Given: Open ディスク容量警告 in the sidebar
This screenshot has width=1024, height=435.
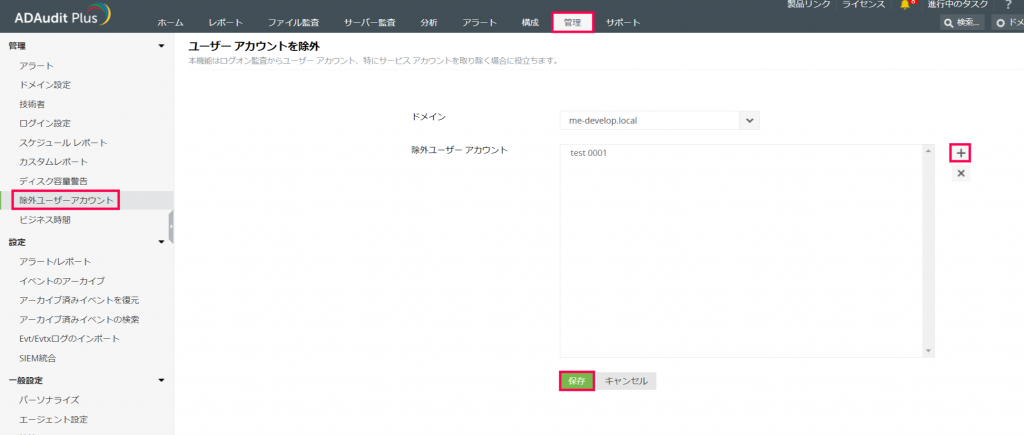Looking at the screenshot, I should 54,181.
